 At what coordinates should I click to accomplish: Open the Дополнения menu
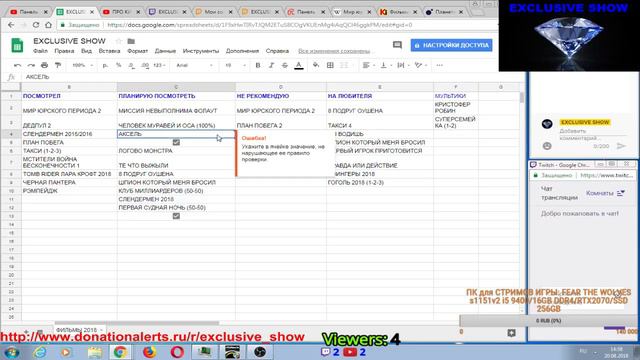point(242,51)
